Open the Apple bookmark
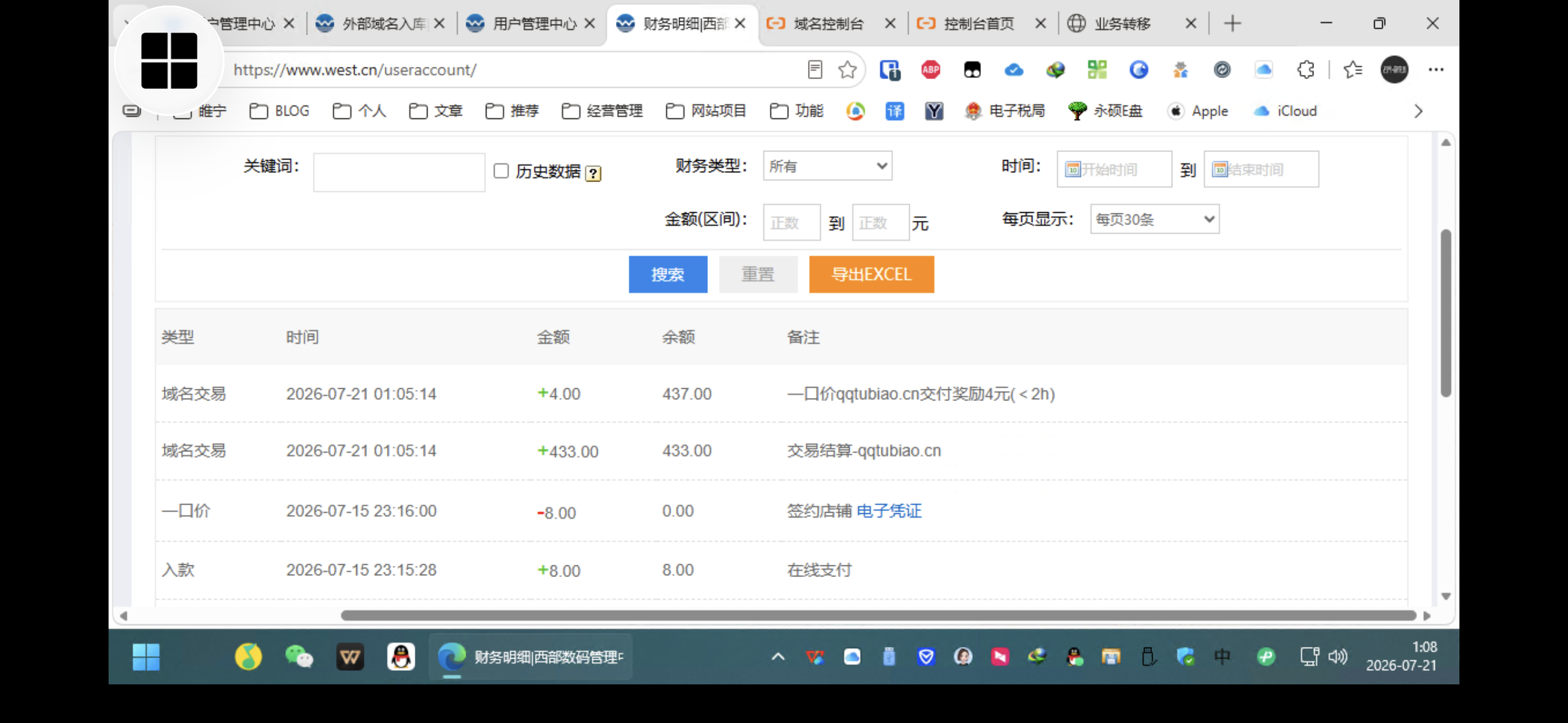This screenshot has height=723, width=1568. pyautogui.click(x=1197, y=111)
